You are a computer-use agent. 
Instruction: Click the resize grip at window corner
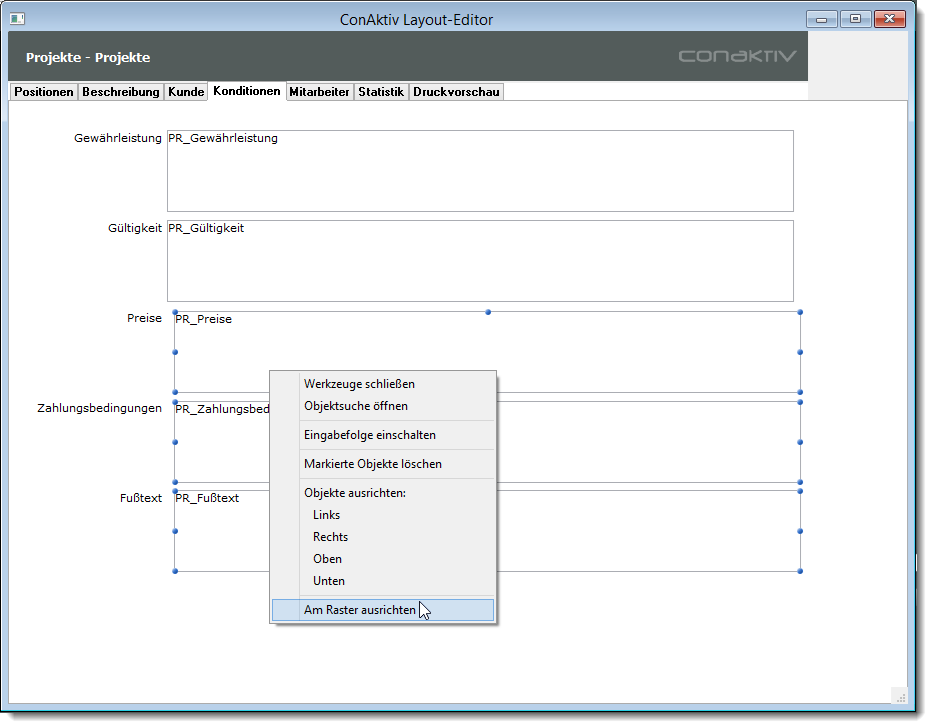pyautogui.click(x=898, y=696)
